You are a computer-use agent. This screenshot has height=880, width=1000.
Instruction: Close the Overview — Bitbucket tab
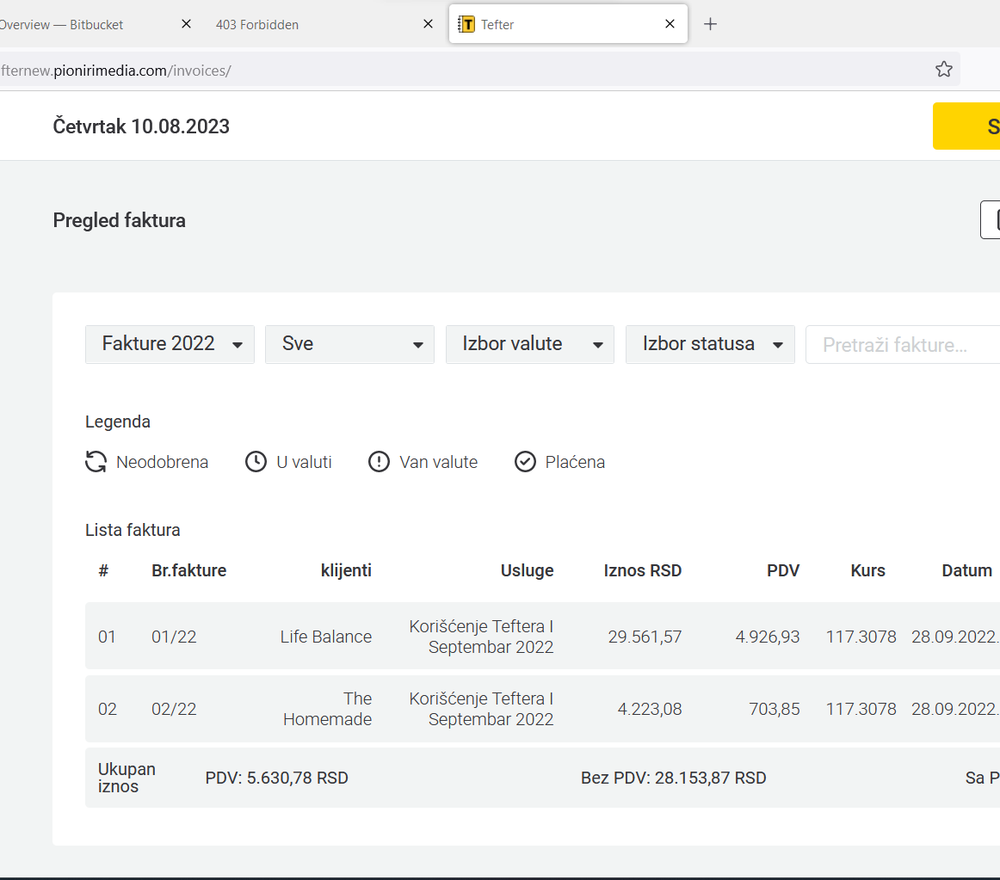186,24
